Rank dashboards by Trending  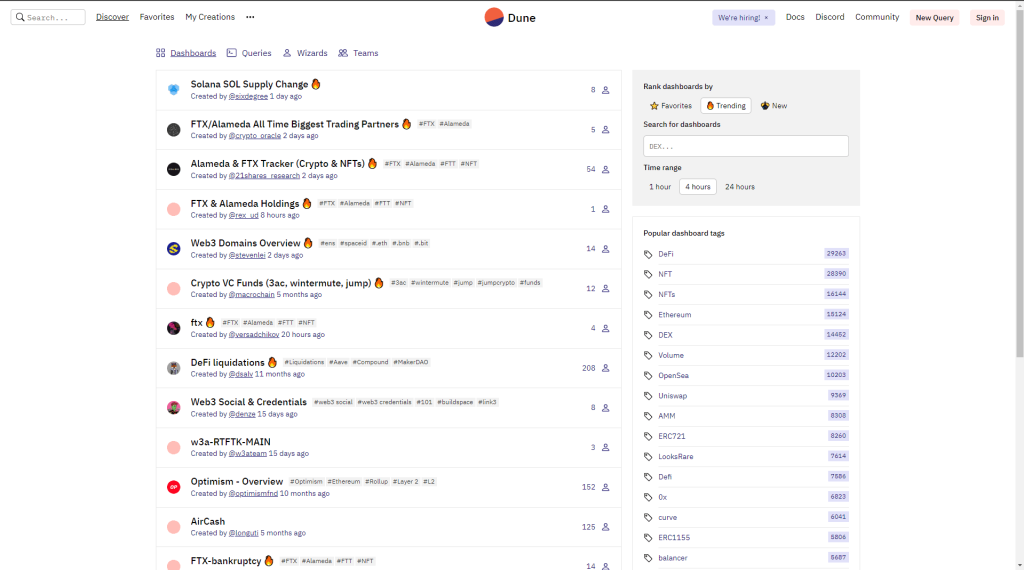point(726,106)
